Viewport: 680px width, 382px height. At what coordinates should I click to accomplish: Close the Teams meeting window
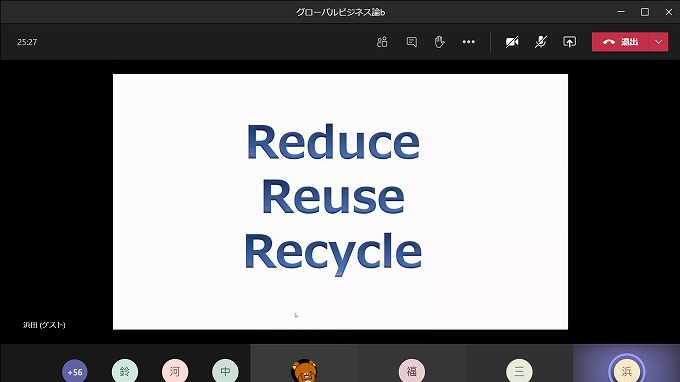pos(669,12)
